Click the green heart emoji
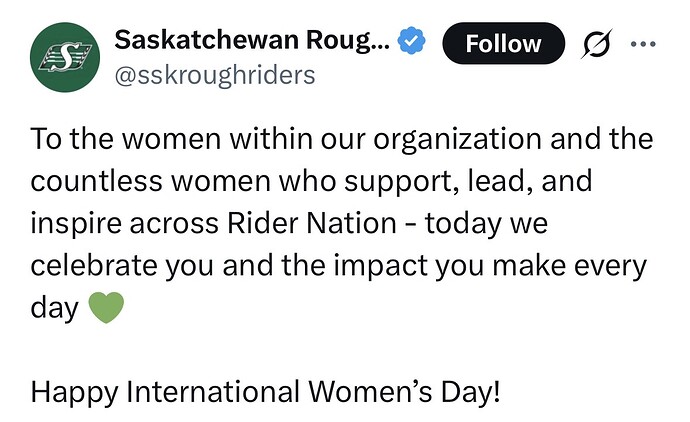 [106, 308]
